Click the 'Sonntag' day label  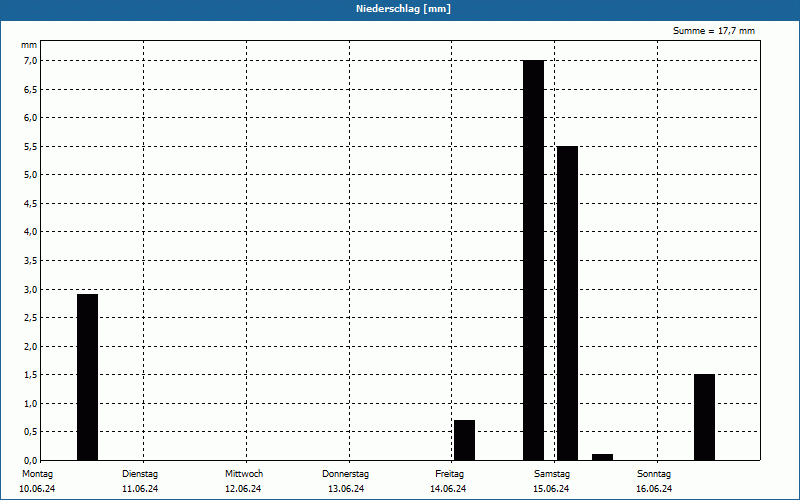pyautogui.click(x=654, y=474)
